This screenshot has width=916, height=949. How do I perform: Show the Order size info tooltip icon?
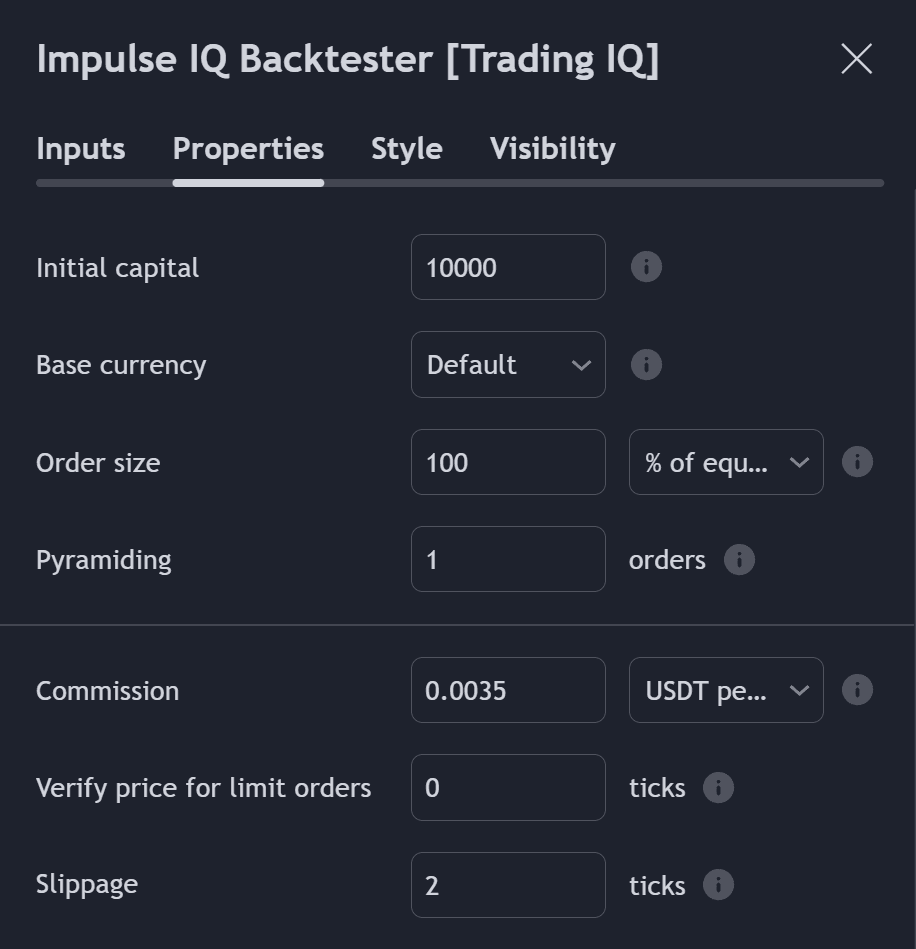857,462
